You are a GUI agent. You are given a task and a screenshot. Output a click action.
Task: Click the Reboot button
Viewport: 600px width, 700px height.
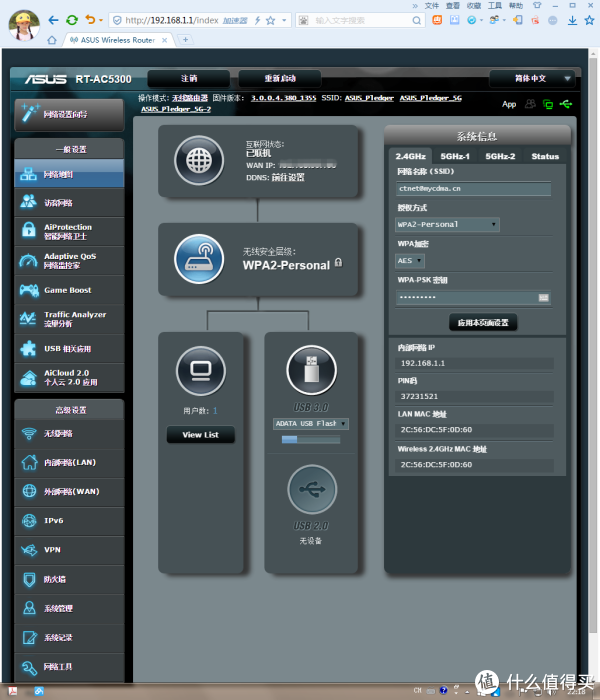pos(280,79)
